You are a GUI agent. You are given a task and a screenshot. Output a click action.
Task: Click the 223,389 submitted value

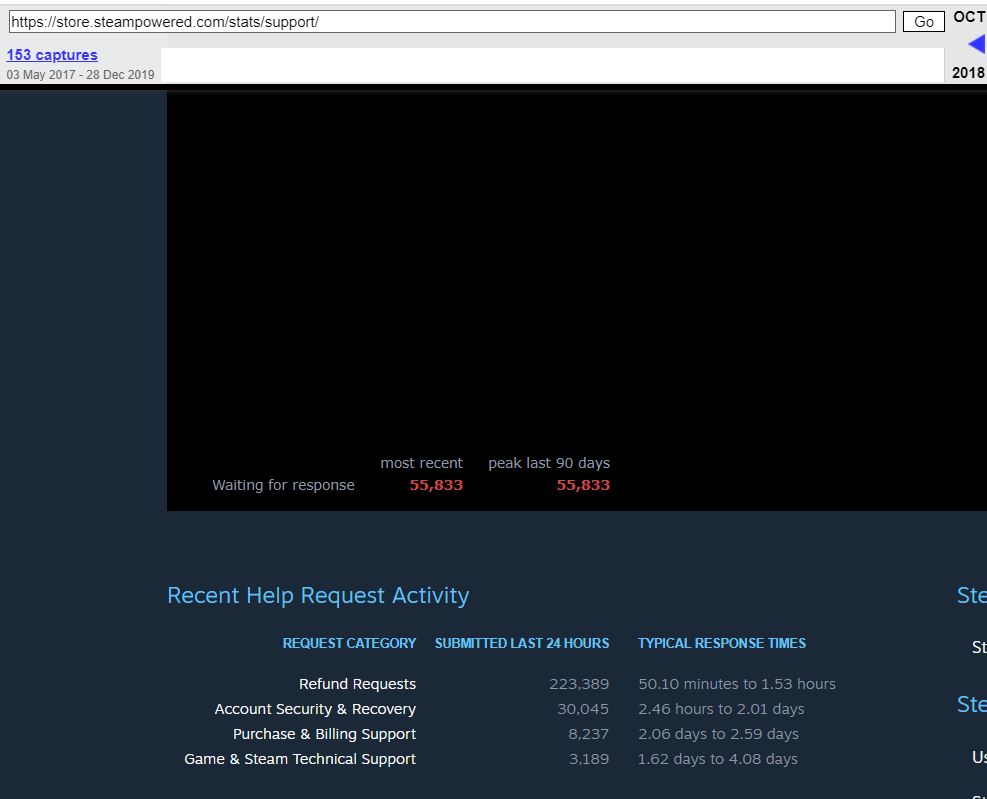[579, 684]
